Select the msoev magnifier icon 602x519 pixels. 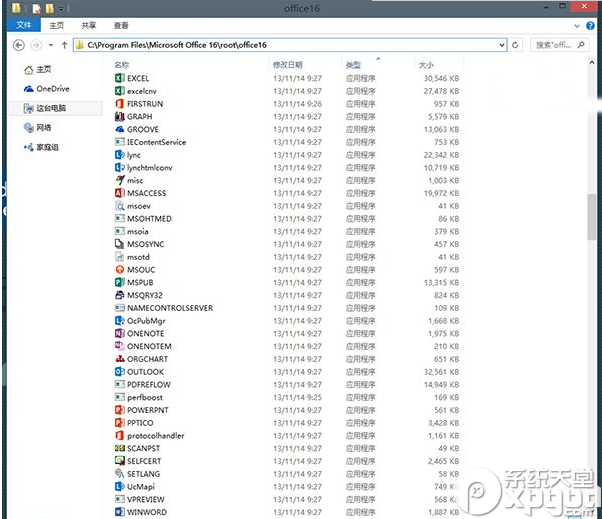tap(120, 206)
